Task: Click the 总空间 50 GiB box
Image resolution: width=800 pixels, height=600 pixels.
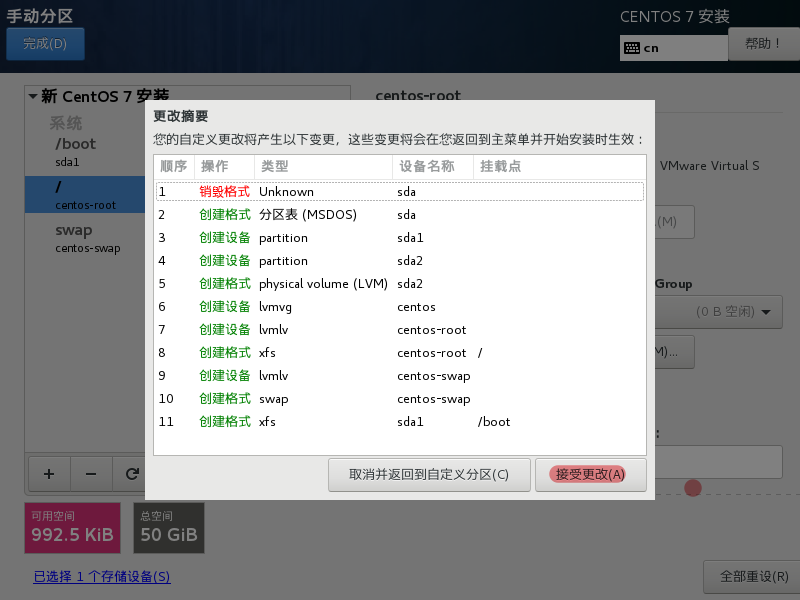Action: tap(169, 528)
